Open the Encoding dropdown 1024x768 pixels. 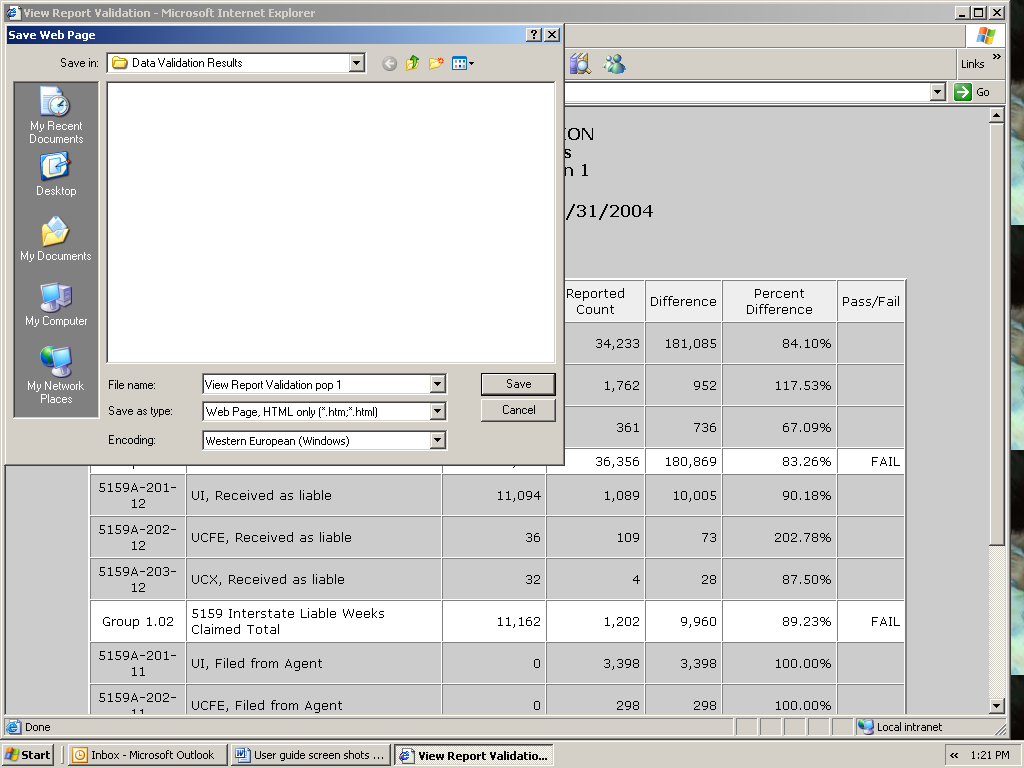click(437, 441)
